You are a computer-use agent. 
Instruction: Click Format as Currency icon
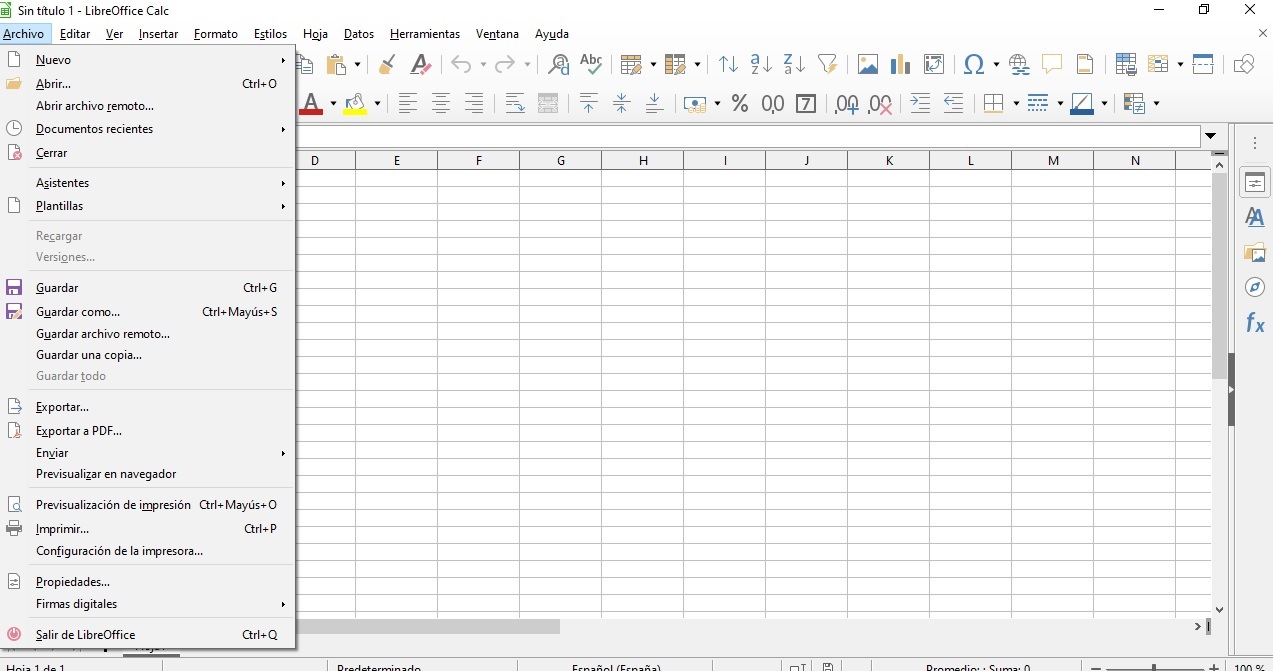click(695, 103)
